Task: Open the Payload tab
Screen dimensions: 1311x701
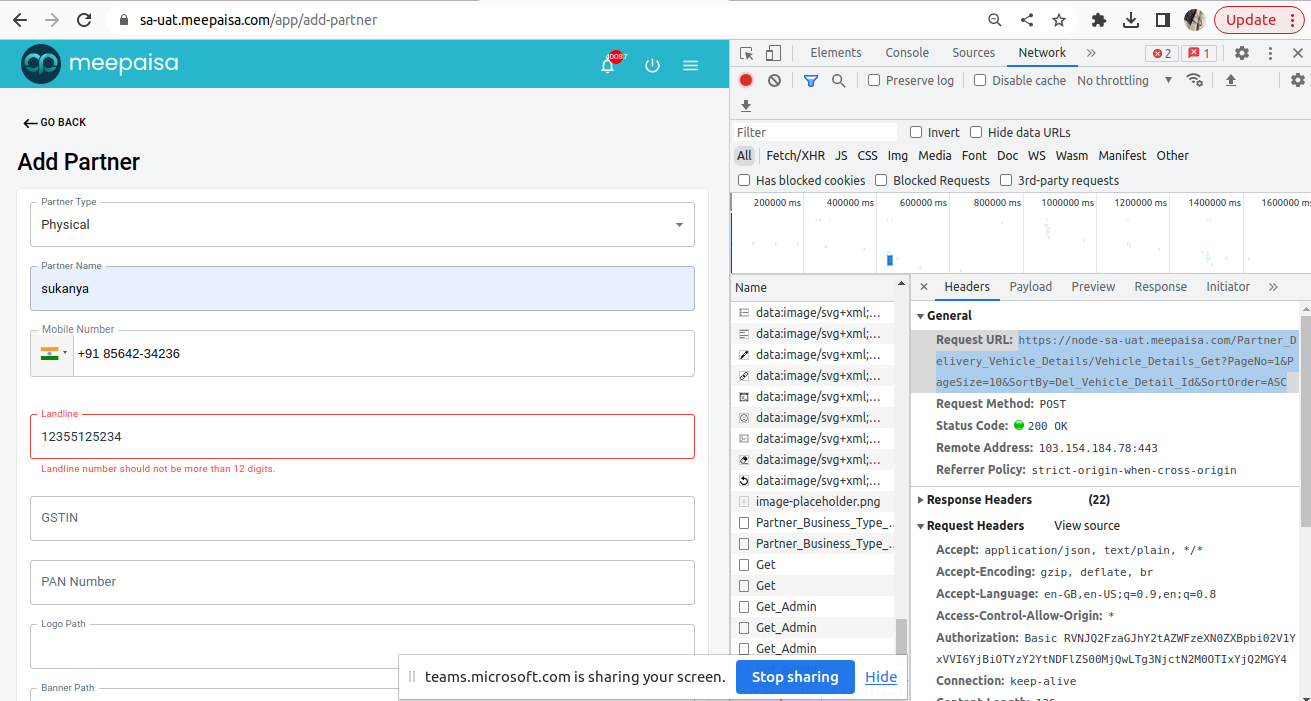Action: coord(1030,287)
